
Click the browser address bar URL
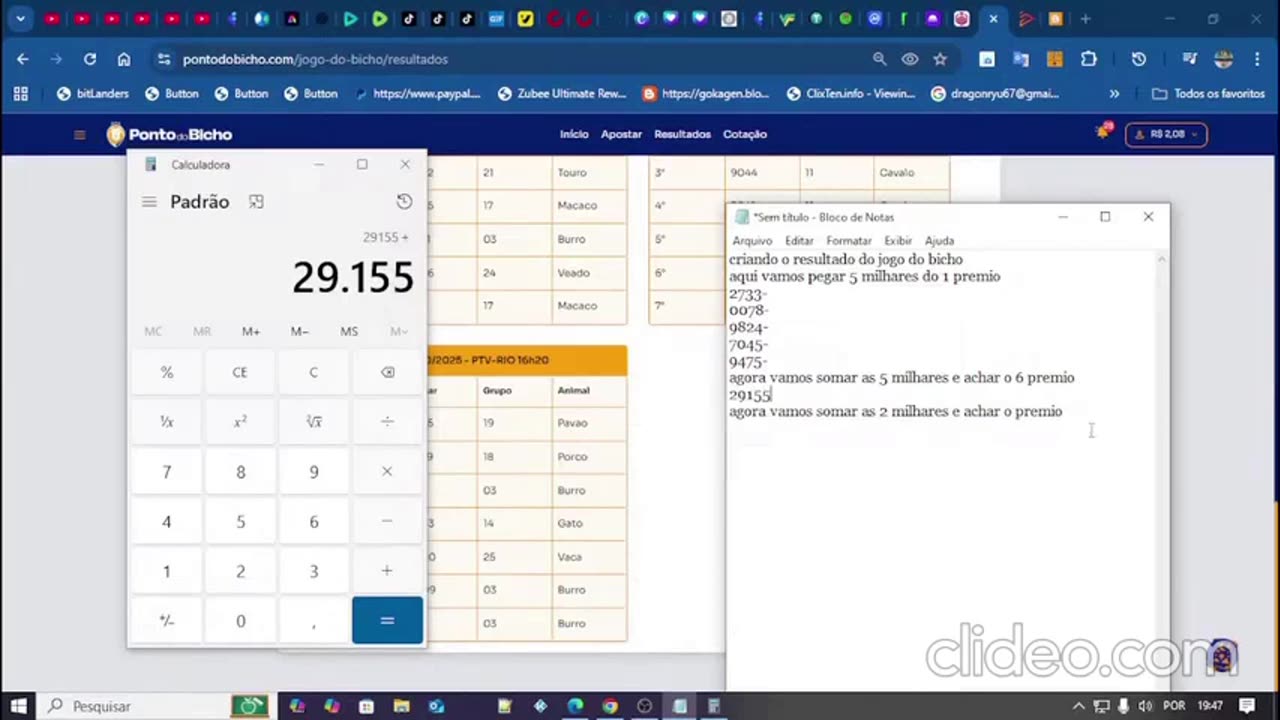pyautogui.click(x=315, y=59)
